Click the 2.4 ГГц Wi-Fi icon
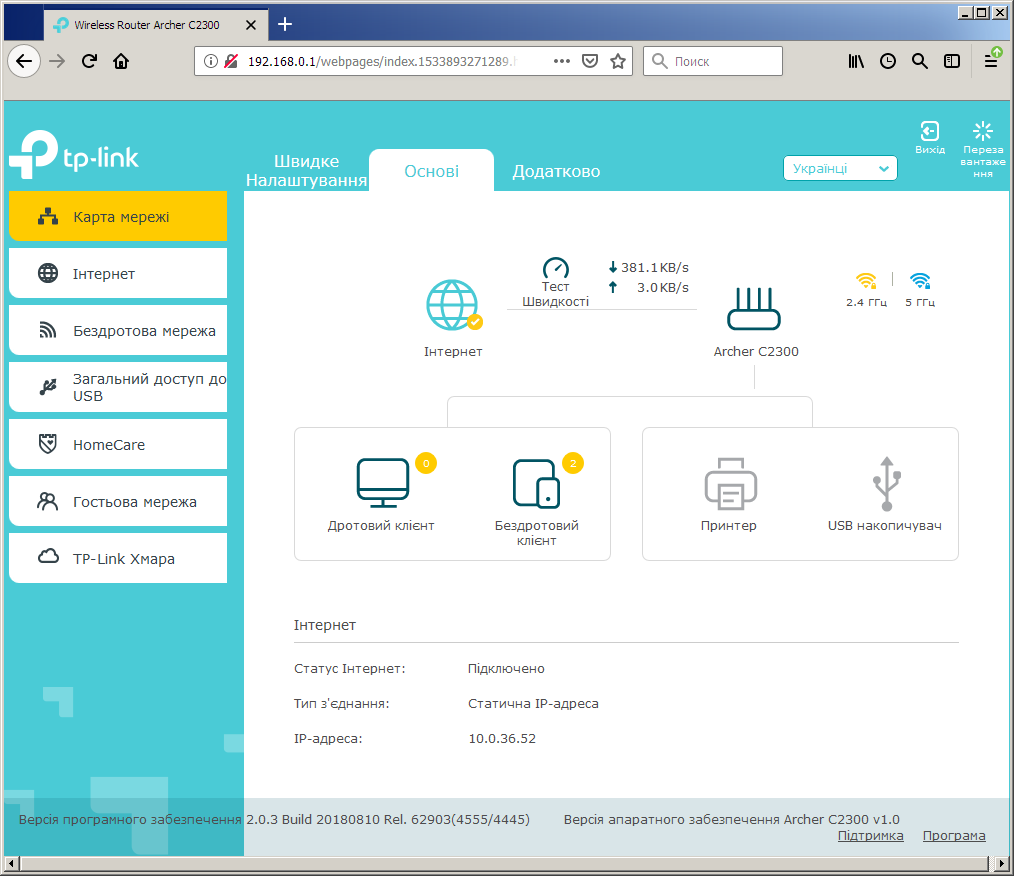The image size is (1014, 876). (x=866, y=281)
